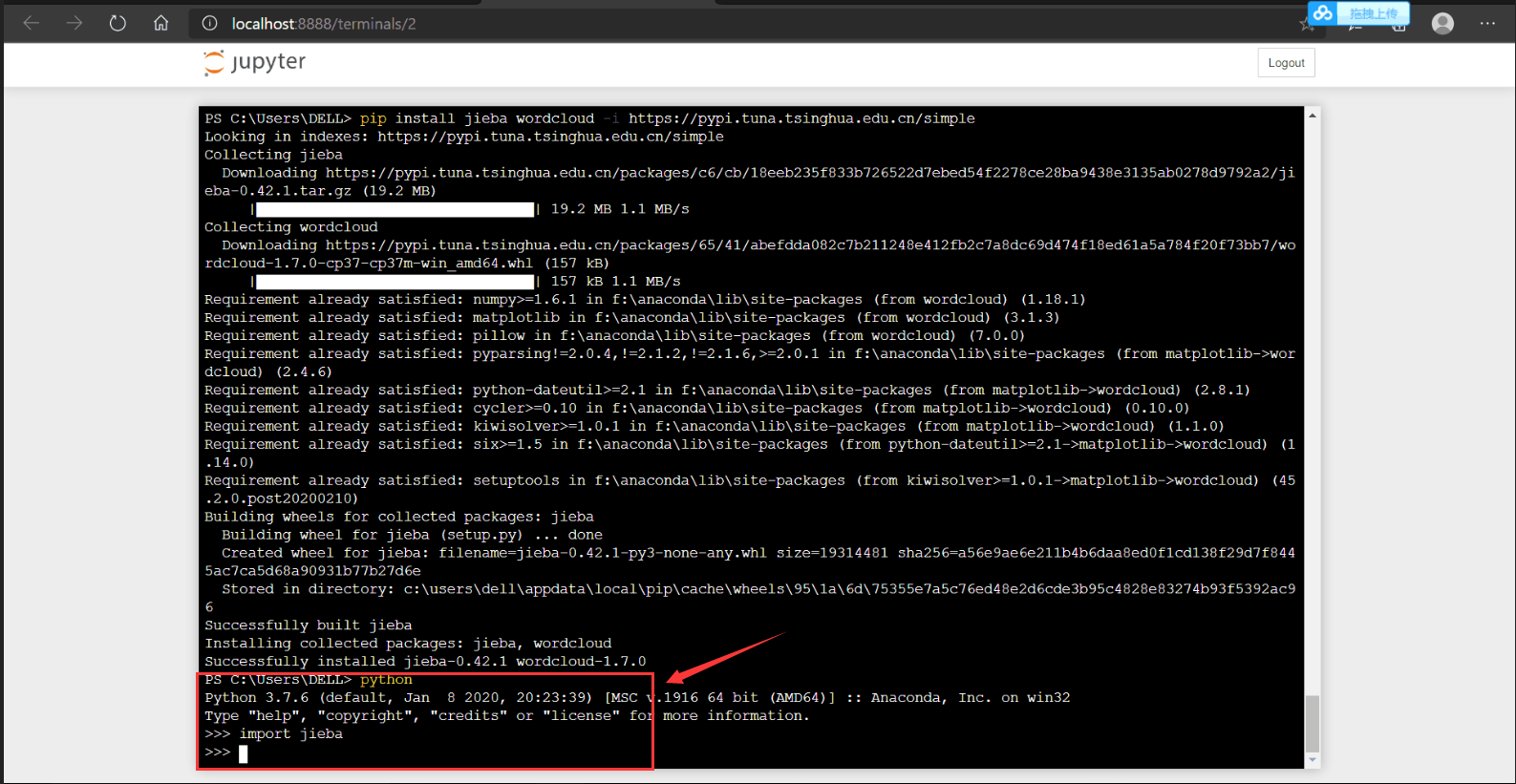Click the 拖拽上传 drag-upload button

click(1373, 13)
